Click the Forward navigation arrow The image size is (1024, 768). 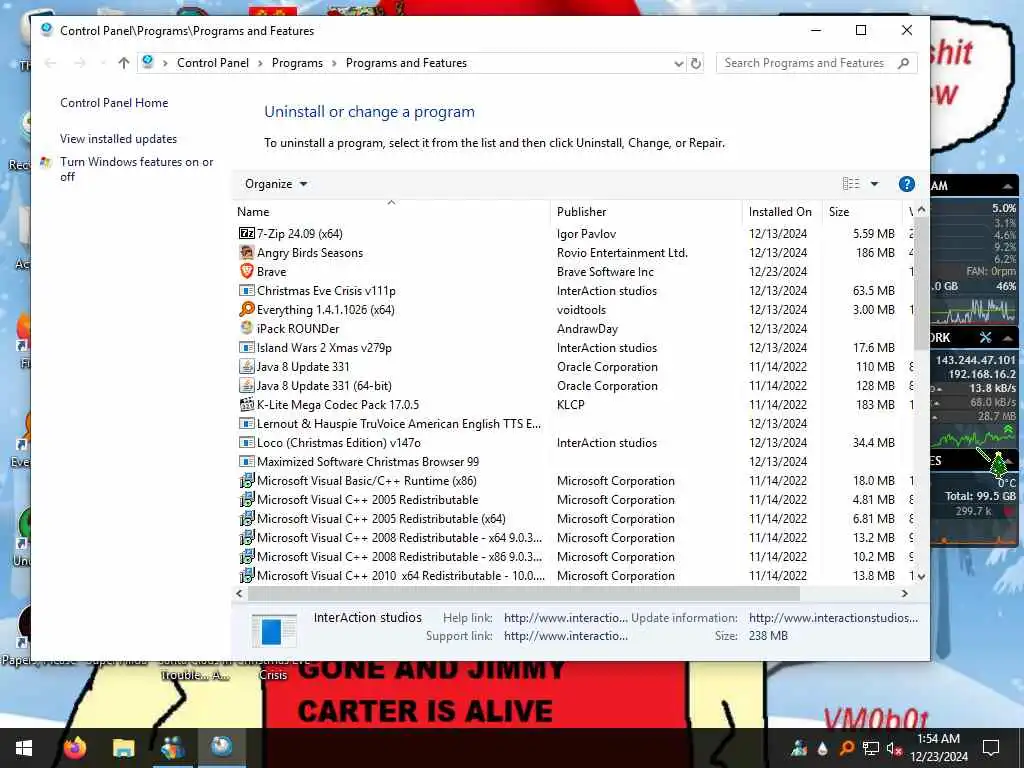tap(80, 63)
